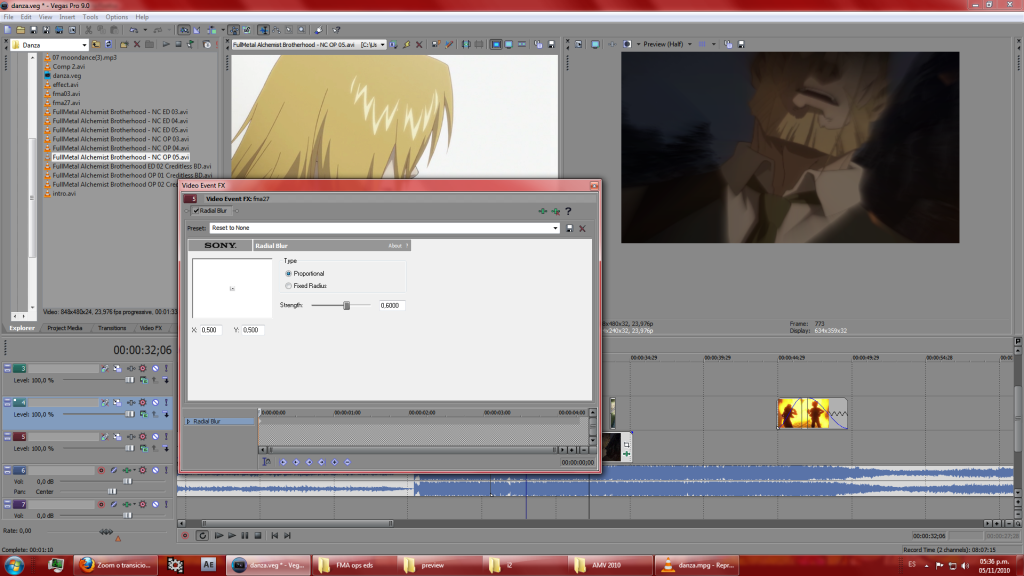
Task: Arm track 6 for record
Action: coord(101,470)
